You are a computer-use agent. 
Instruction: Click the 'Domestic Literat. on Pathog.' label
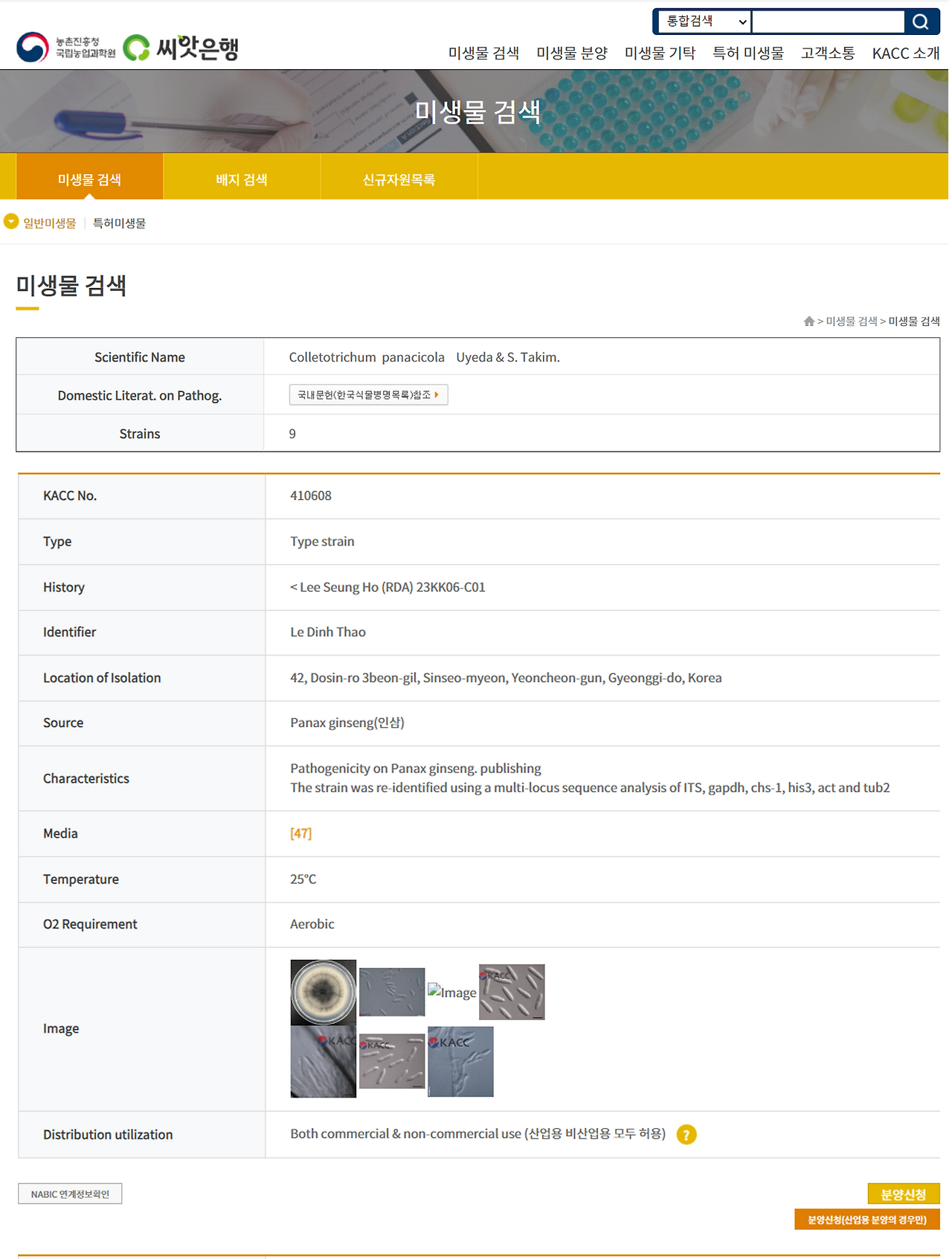point(140,396)
